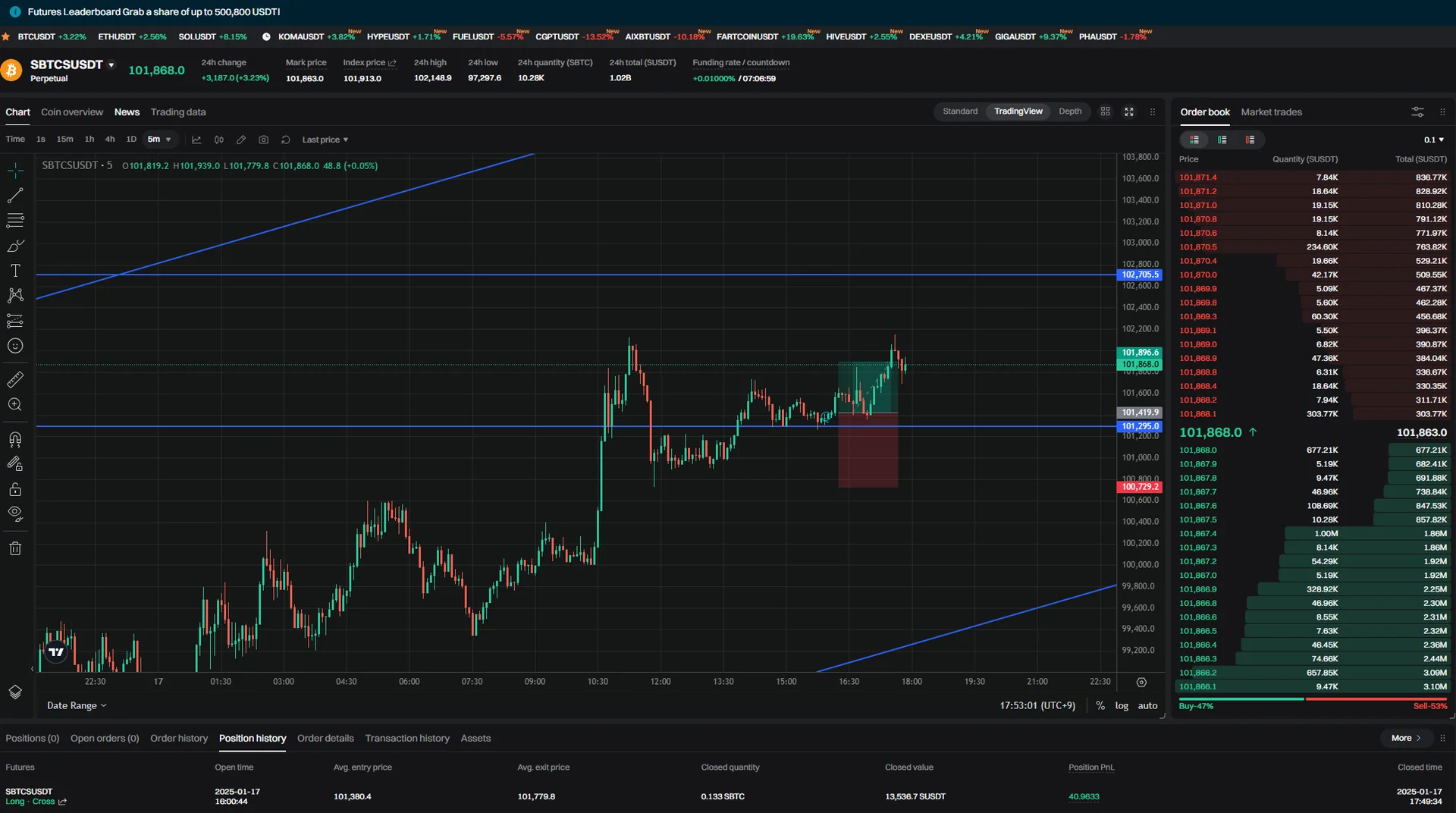Screen dimensions: 1456x813
Task: Click the Bitcoin coin icon
Action: [x=11, y=71]
